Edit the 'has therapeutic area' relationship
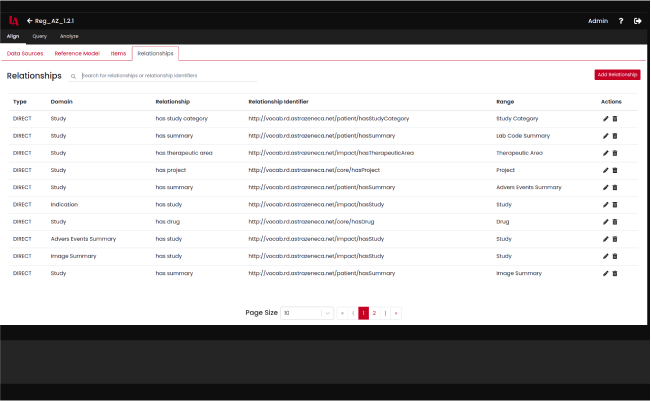The width and height of the screenshot is (651, 401). coord(606,153)
